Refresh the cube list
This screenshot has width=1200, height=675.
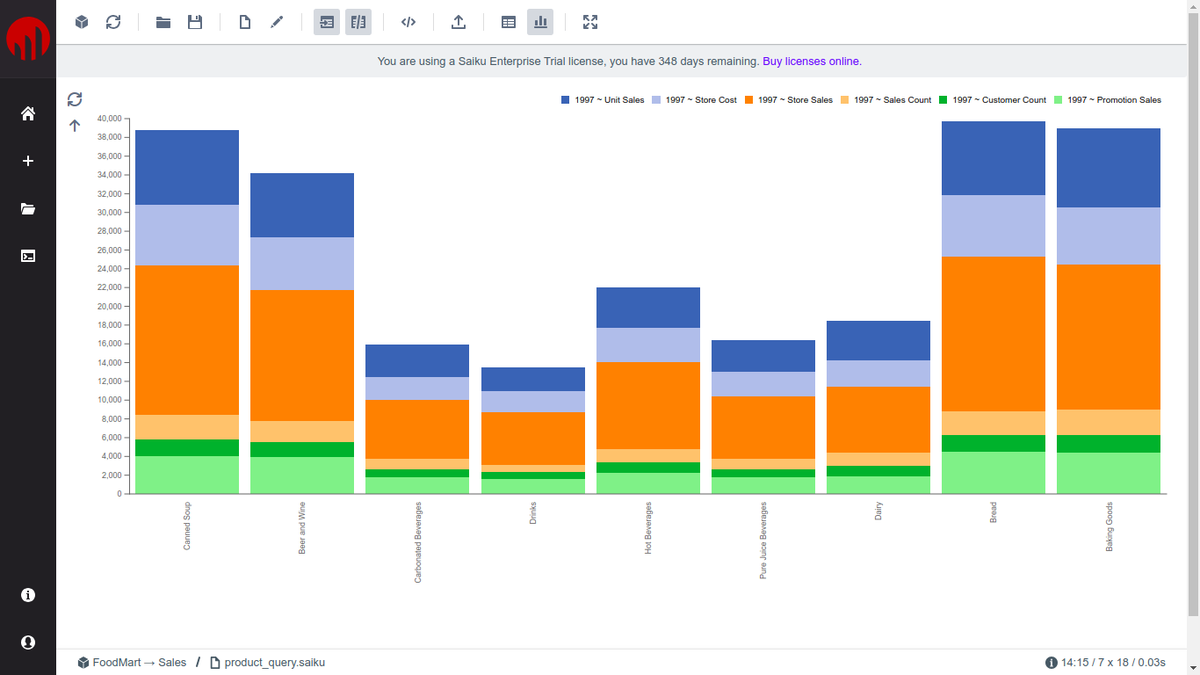(113, 21)
